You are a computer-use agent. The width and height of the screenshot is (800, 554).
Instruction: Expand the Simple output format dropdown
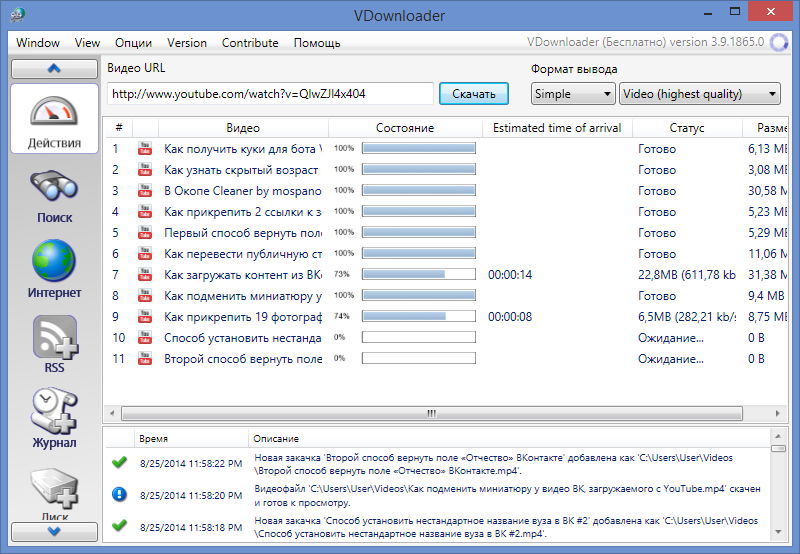click(573, 94)
